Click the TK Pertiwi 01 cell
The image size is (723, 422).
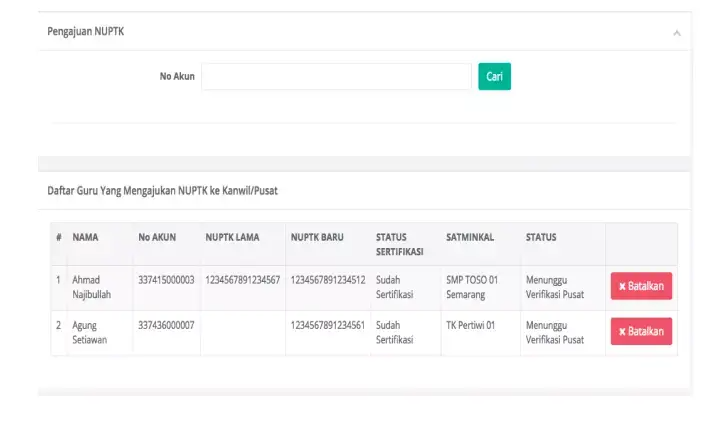470,326
